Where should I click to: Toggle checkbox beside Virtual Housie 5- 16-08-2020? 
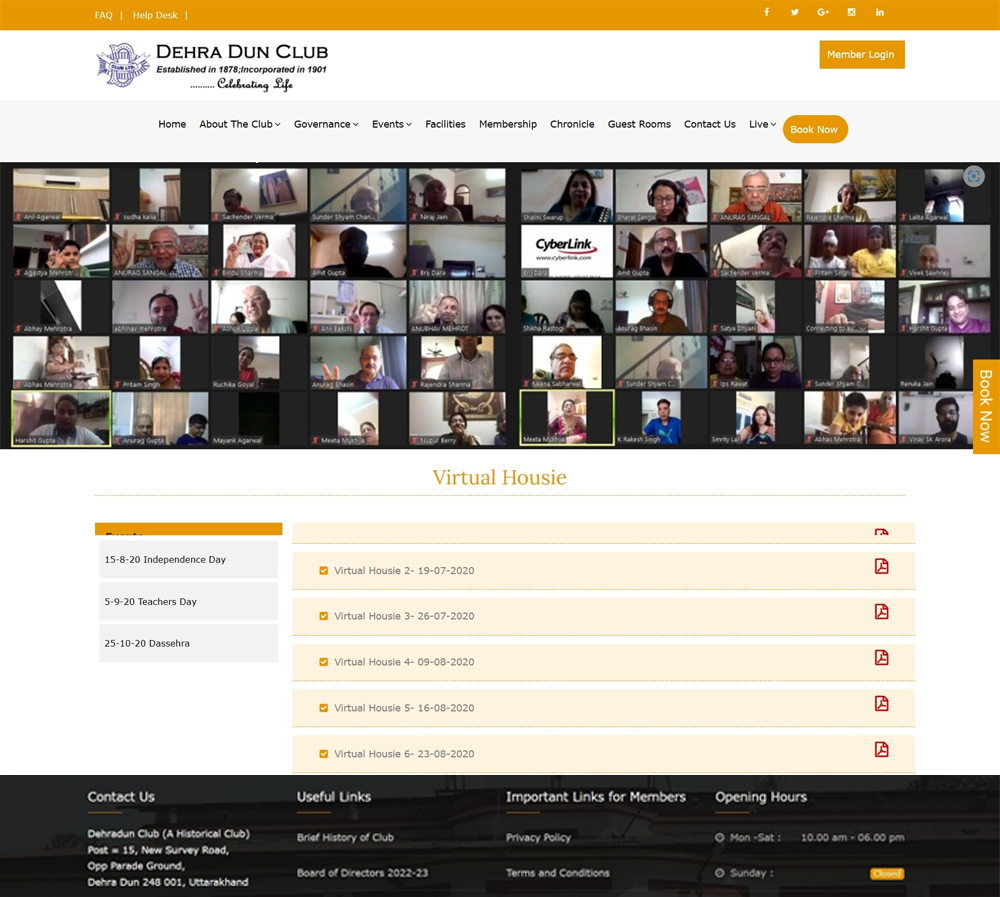[x=323, y=708]
